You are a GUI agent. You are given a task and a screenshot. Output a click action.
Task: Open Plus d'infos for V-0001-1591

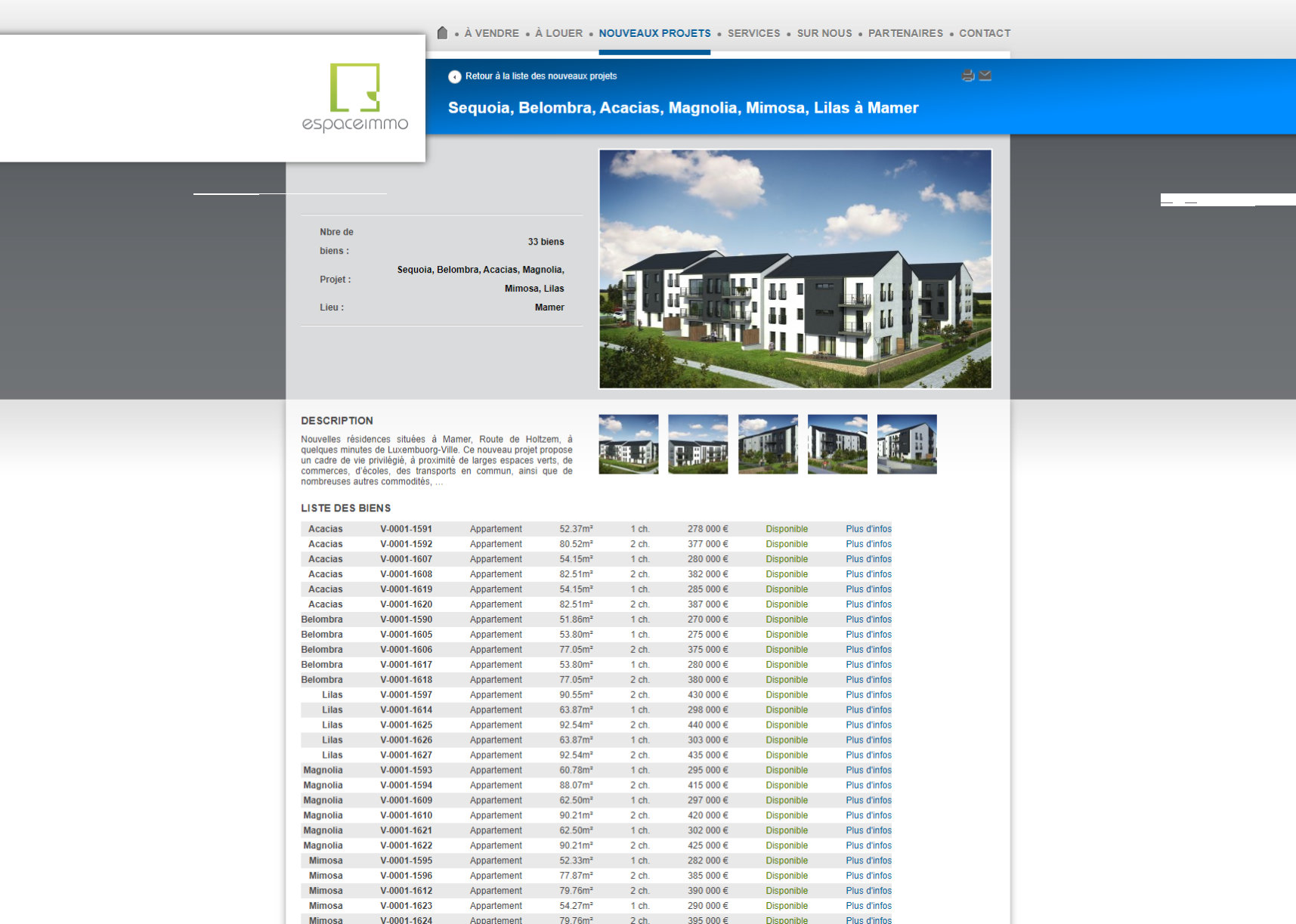[x=868, y=529]
